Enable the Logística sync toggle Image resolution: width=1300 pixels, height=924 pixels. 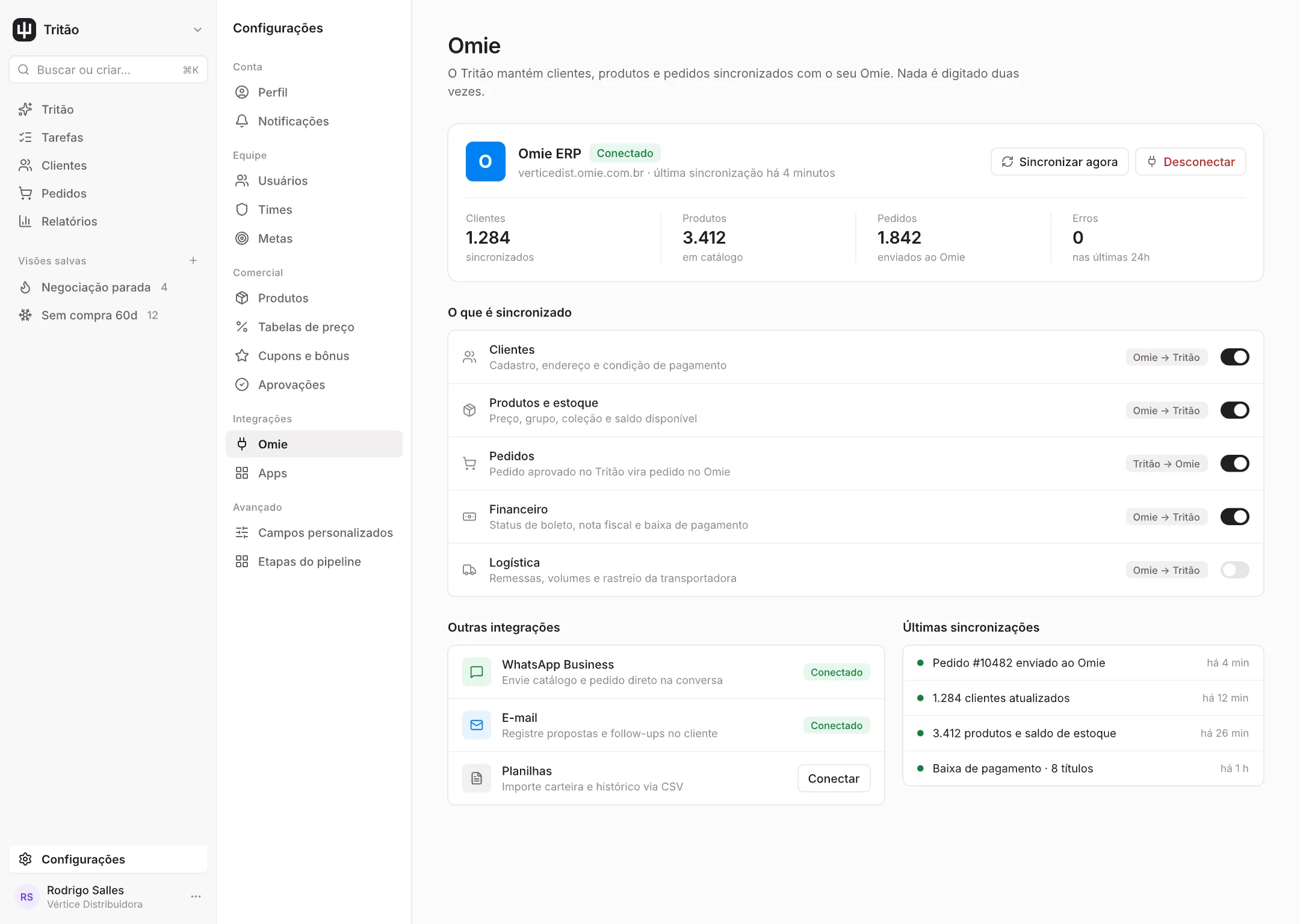click(x=1234, y=570)
